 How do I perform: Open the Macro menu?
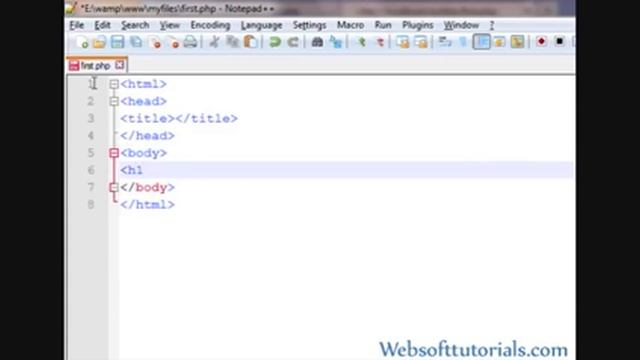(350, 25)
